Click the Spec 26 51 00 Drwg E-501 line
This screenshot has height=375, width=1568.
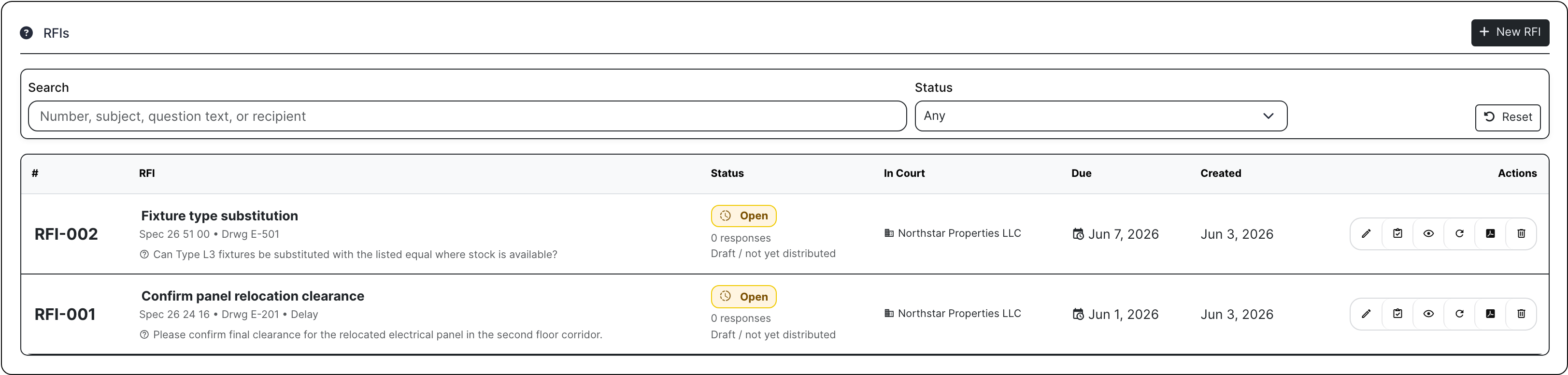209,234
